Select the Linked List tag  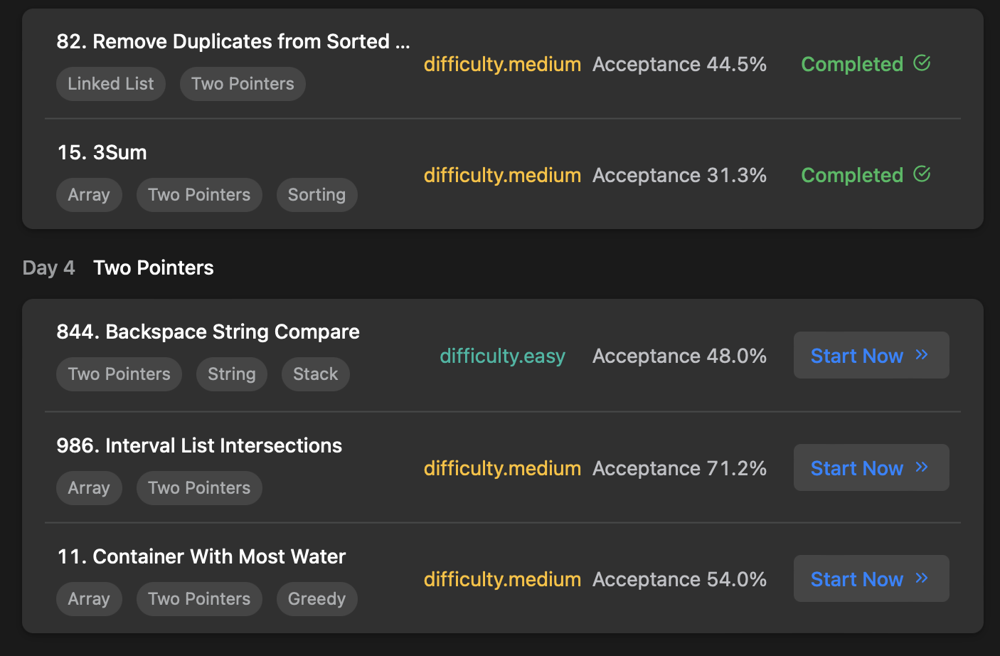pyautogui.click(x=111, y=84)
